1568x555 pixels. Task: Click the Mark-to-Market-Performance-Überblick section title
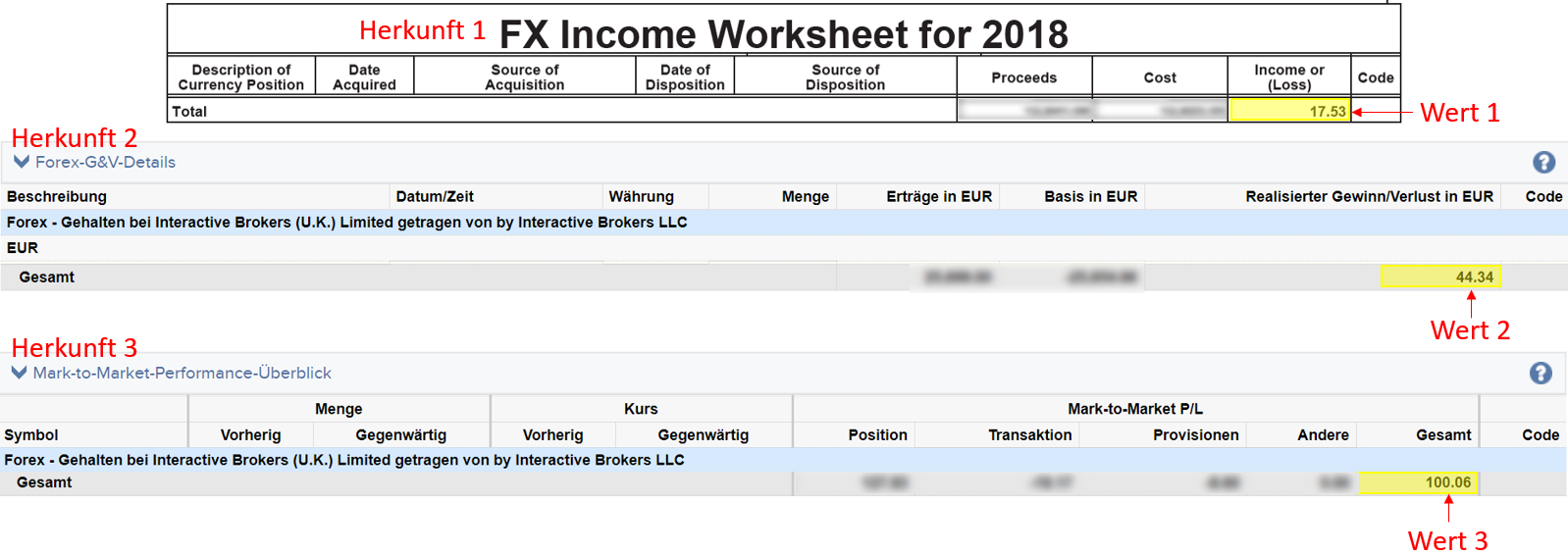click(x=182, y=374)
